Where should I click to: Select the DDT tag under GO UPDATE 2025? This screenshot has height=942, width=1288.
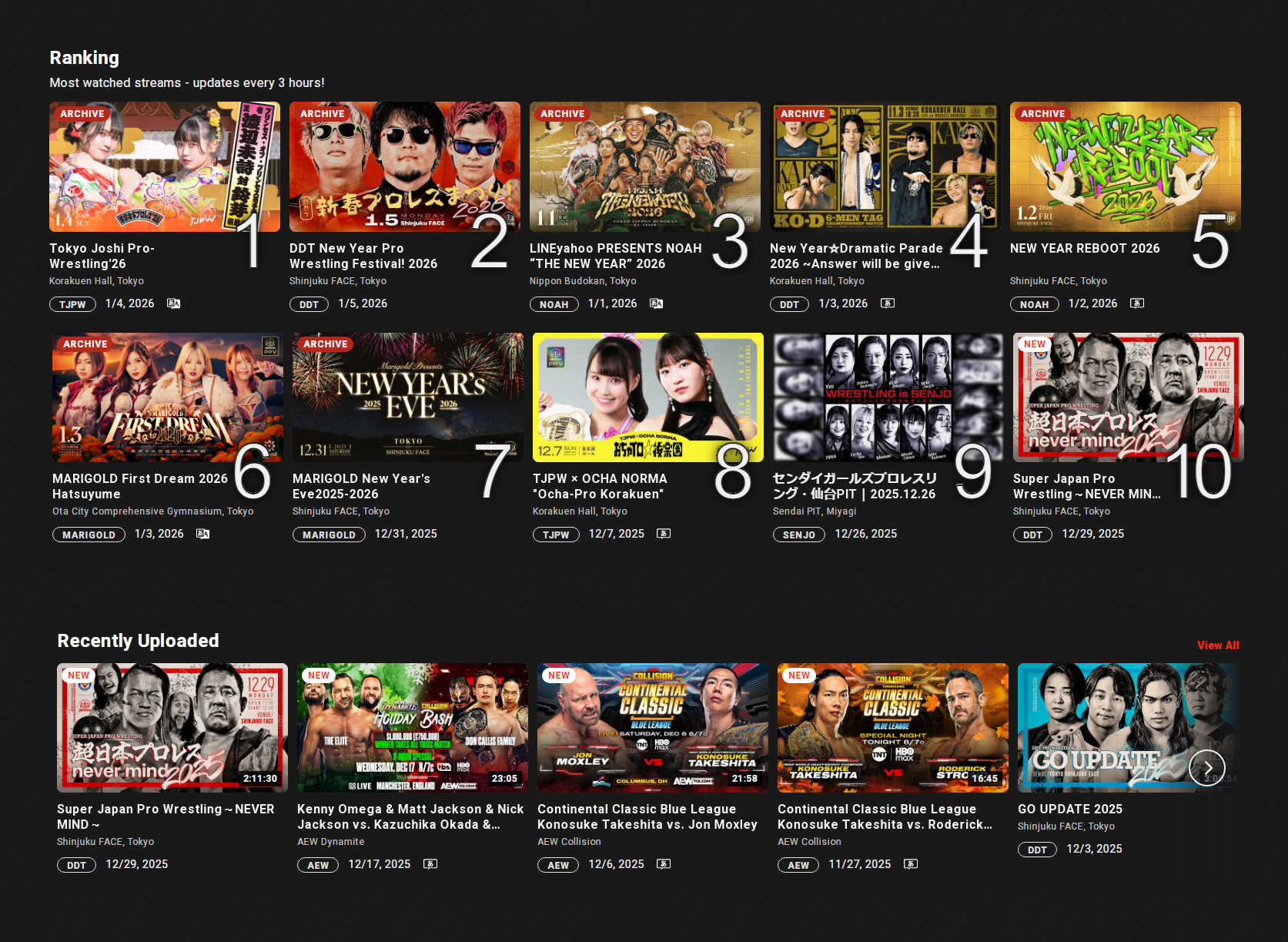(x=1037, y=850)
